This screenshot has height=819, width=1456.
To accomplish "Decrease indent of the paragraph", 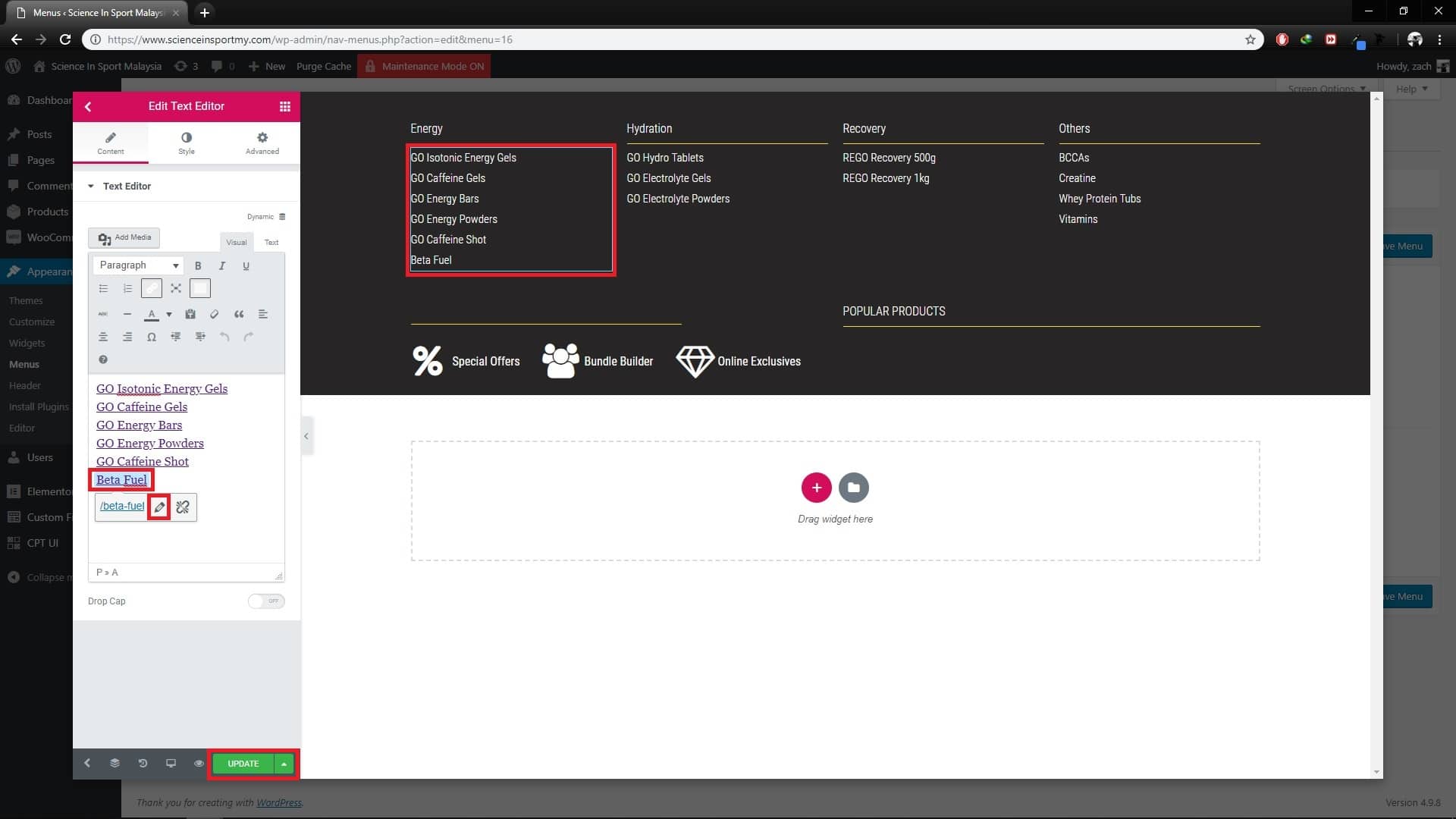I will 176,337.
